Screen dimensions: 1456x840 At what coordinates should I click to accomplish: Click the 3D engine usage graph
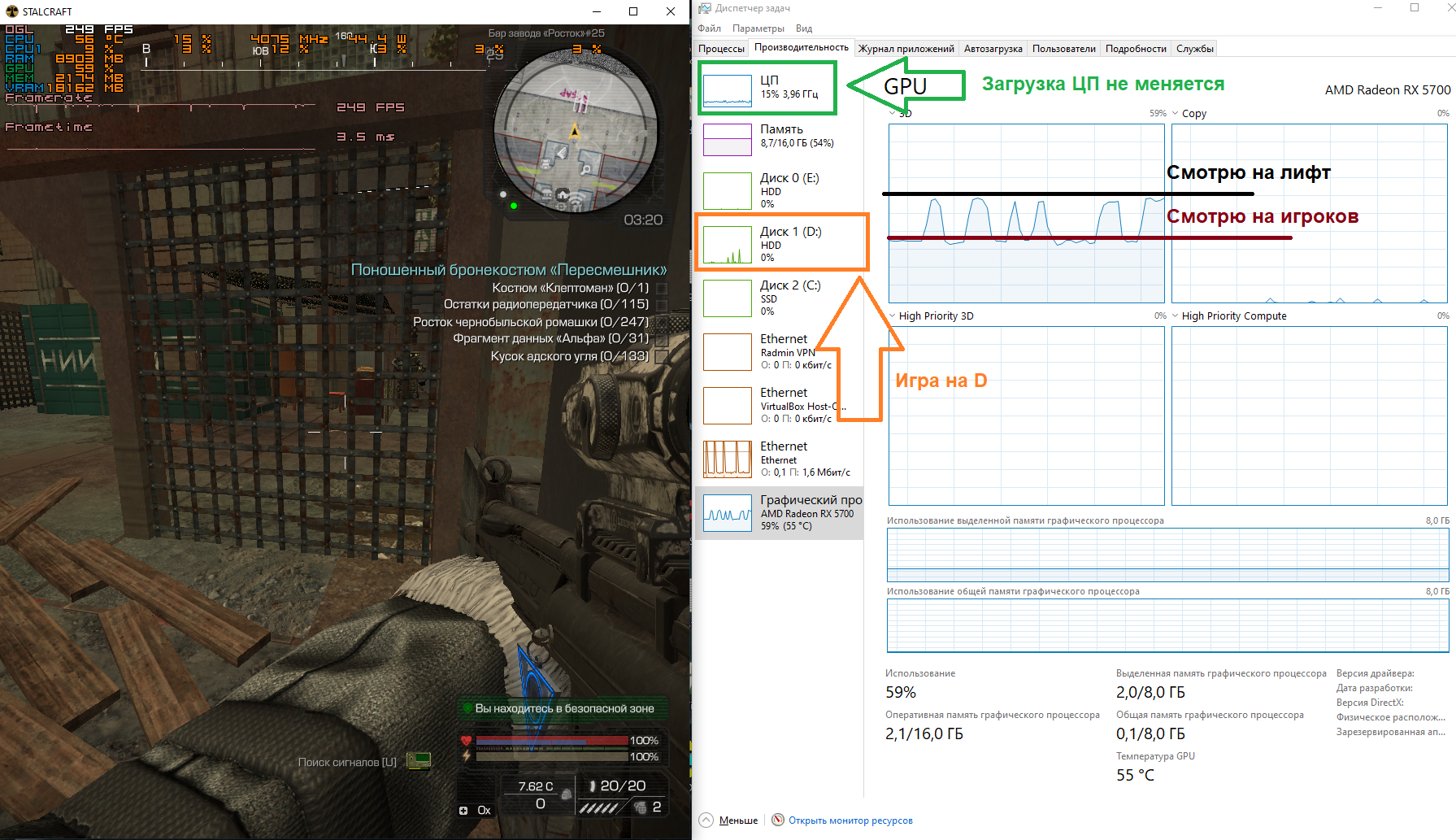pos(1027,213)
